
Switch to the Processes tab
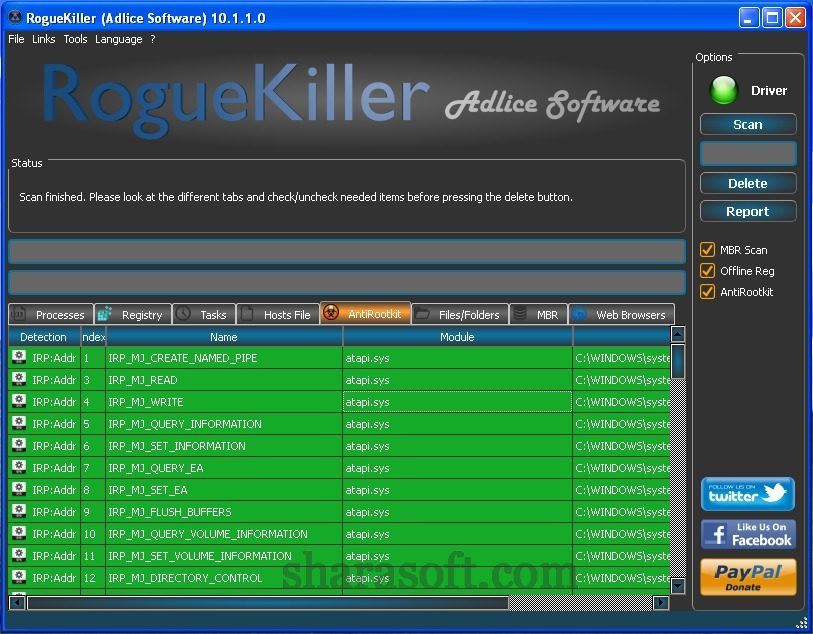pos(51,315)
